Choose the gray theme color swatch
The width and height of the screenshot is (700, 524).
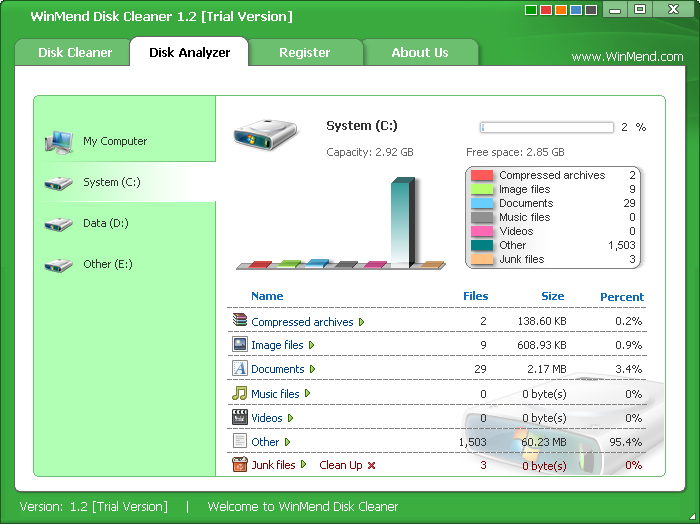(591, 10)
